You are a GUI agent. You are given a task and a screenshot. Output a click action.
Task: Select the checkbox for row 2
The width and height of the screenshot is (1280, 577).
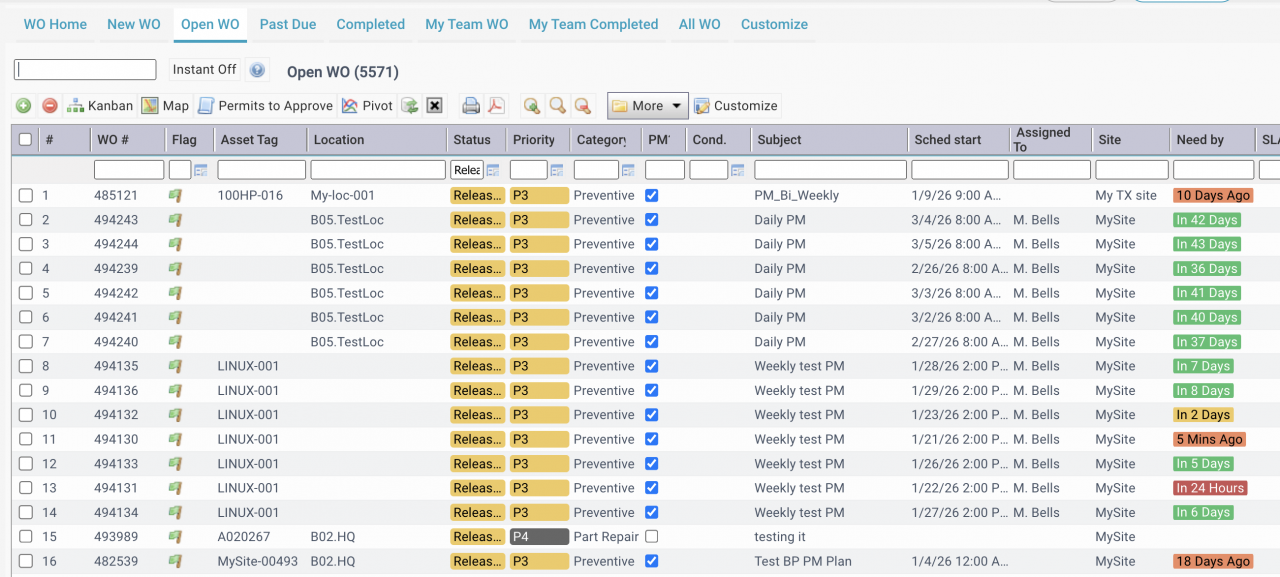(26, 220)
